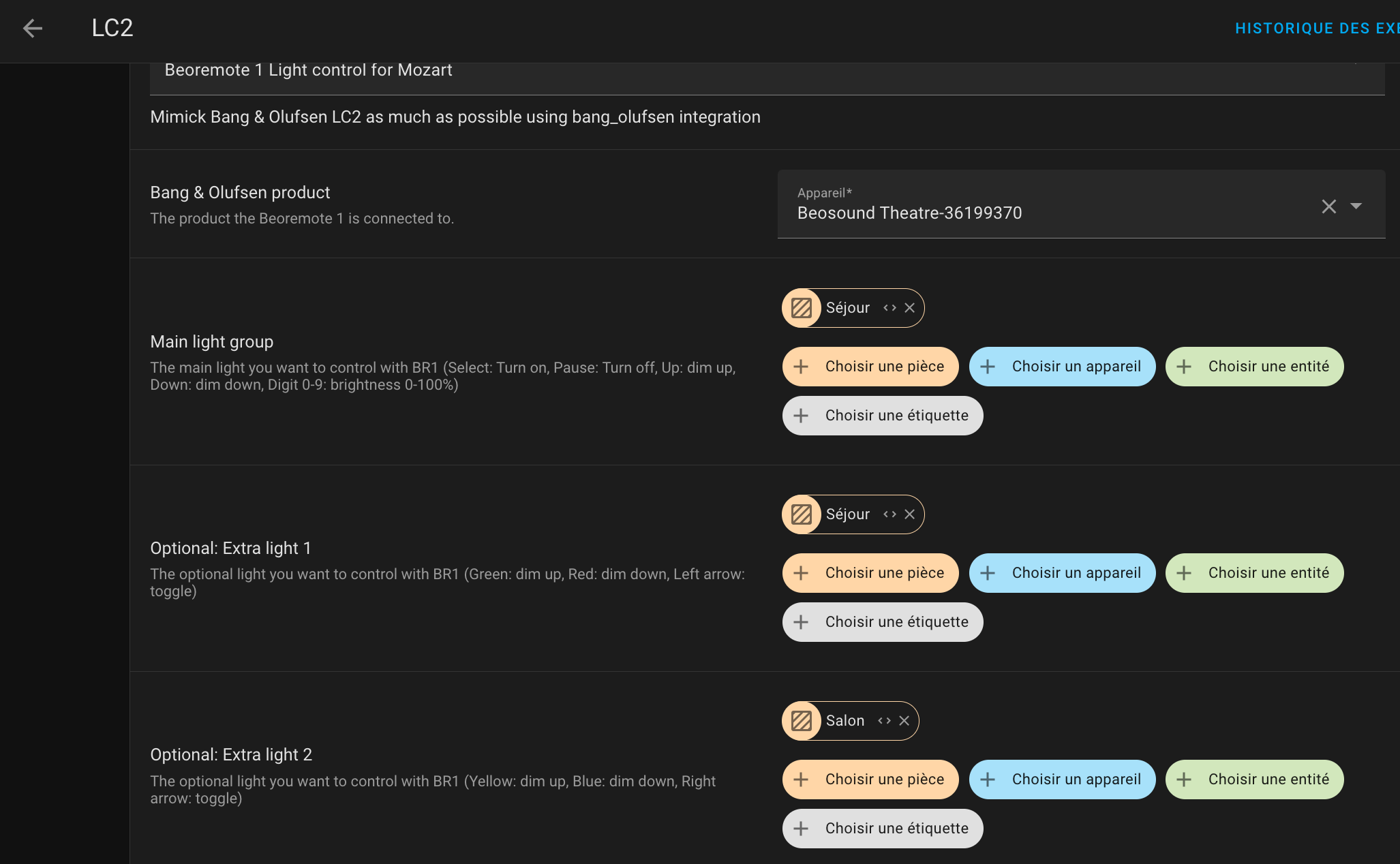This screenshot has width=1400, height=864.
Task: Choisir une étiquette for Main light group
Action: point(882,416)
